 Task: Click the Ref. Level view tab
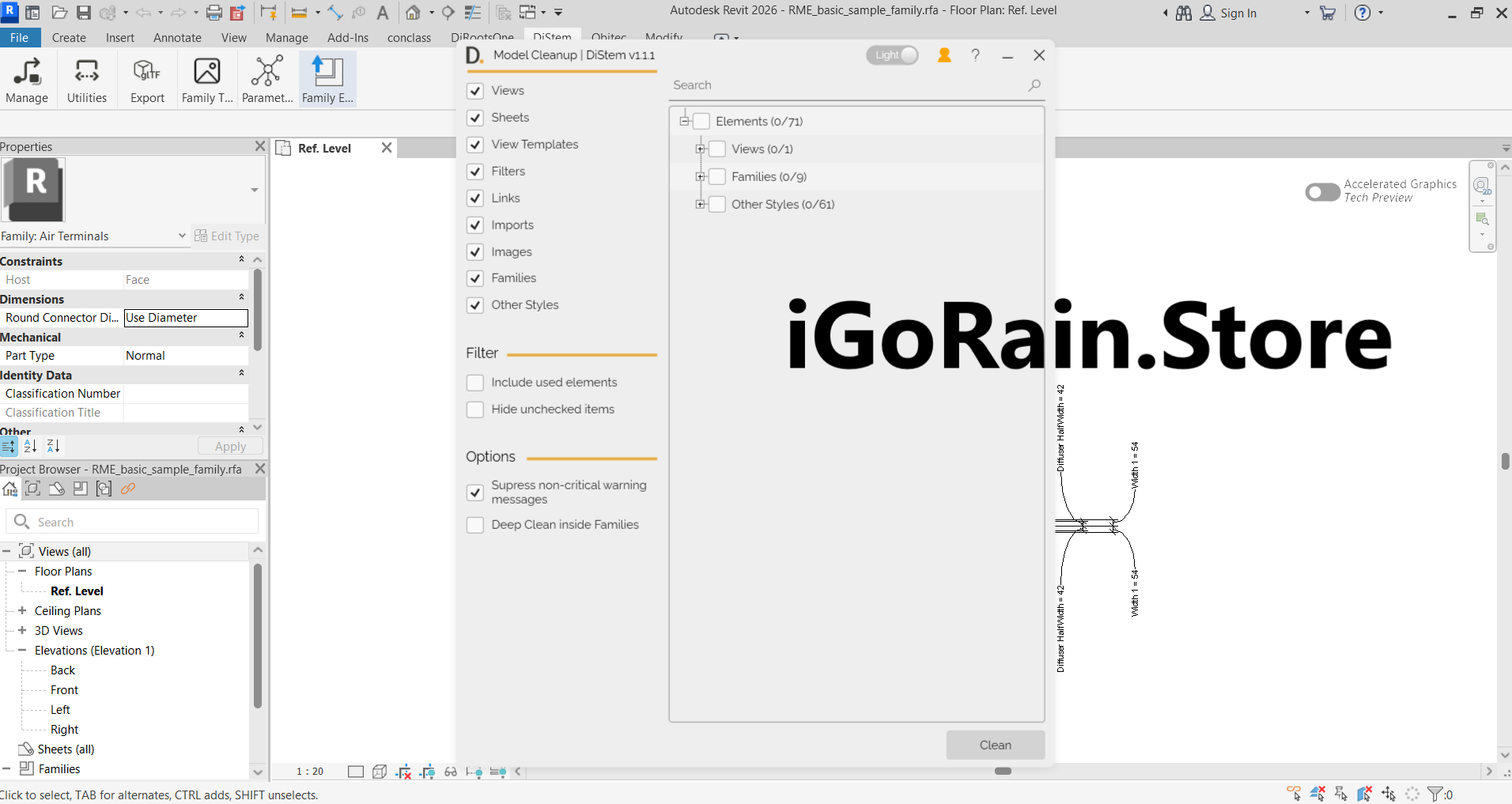(324, 148)
